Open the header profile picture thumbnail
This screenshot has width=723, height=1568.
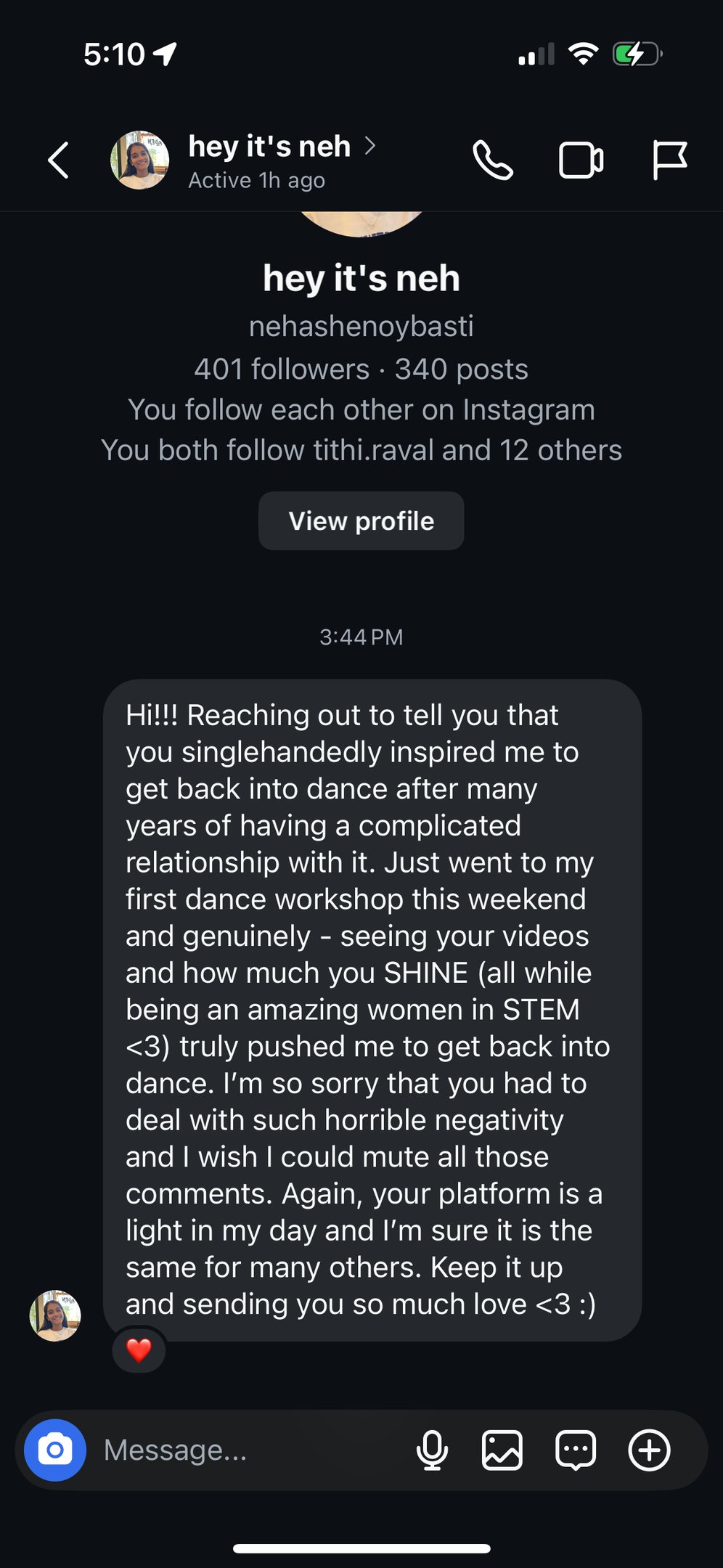coord(139,160)
